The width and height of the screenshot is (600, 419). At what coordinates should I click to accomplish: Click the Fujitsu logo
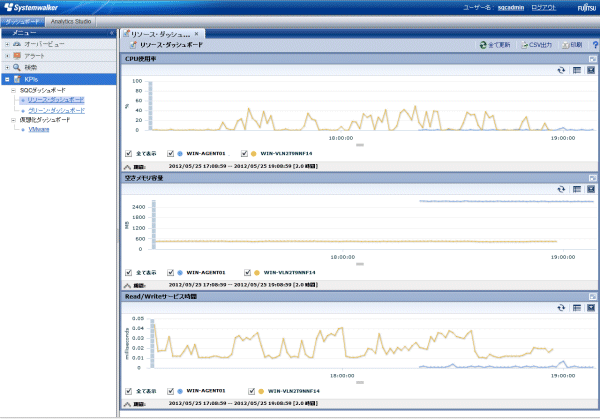click(587, 8)
